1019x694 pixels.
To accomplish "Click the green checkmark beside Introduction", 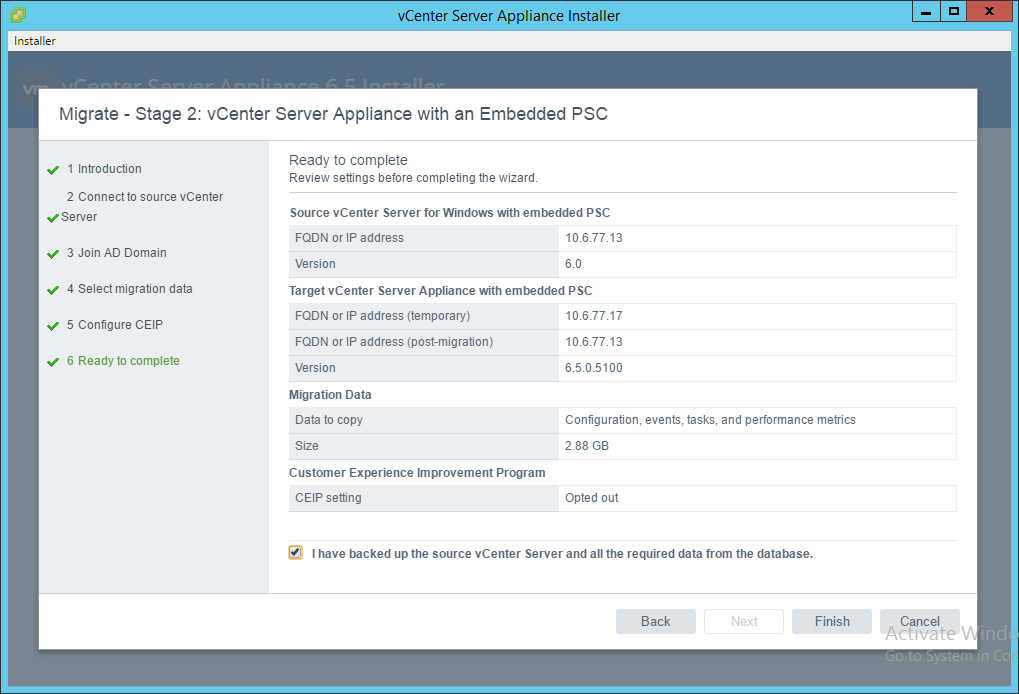I will (x=53, y=170).
